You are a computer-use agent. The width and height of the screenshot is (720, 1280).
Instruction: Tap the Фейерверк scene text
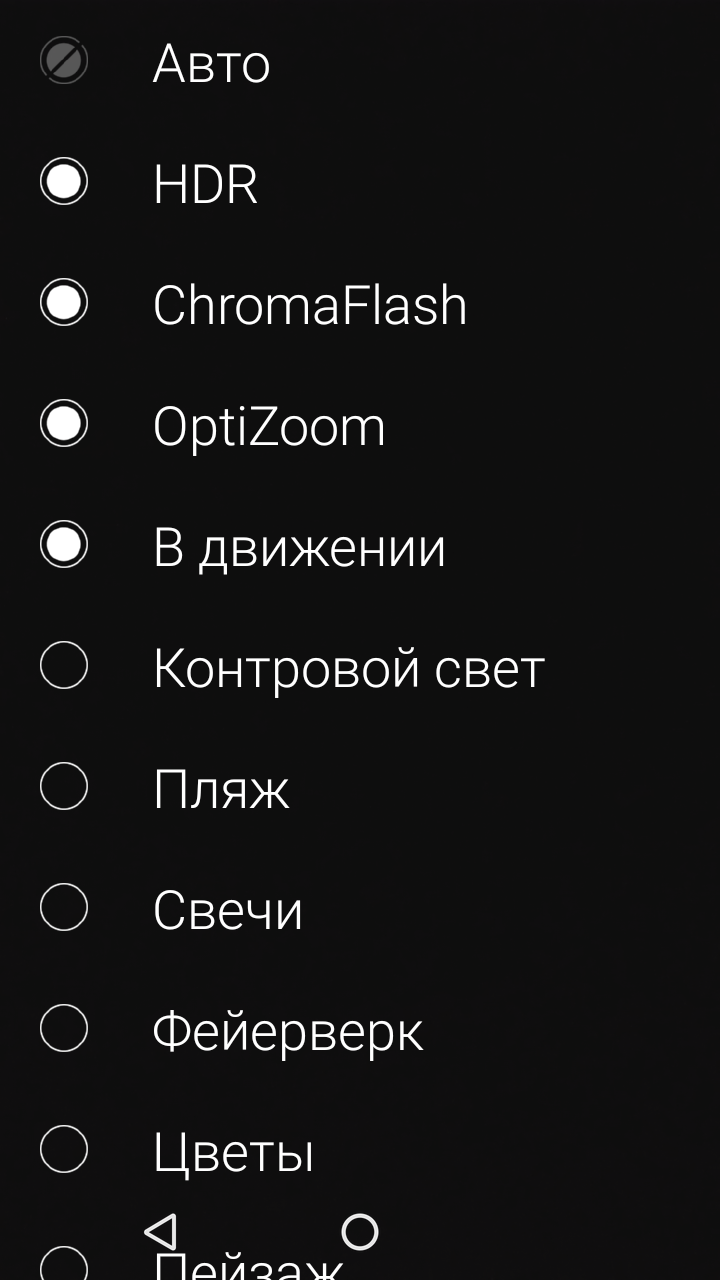[288, 1033]
